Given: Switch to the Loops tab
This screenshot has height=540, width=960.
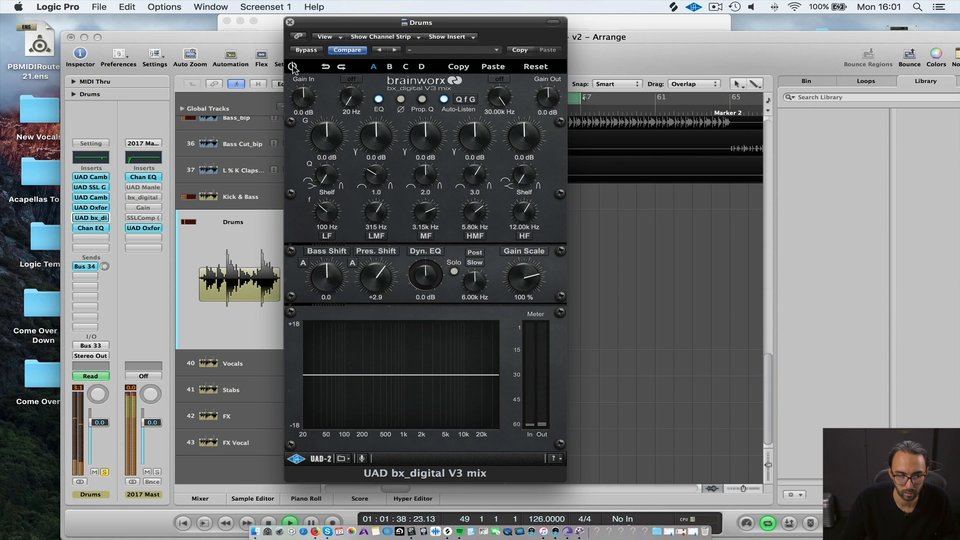Looking at the screenshot, I should pyautogui.click(x=866, y=81).
